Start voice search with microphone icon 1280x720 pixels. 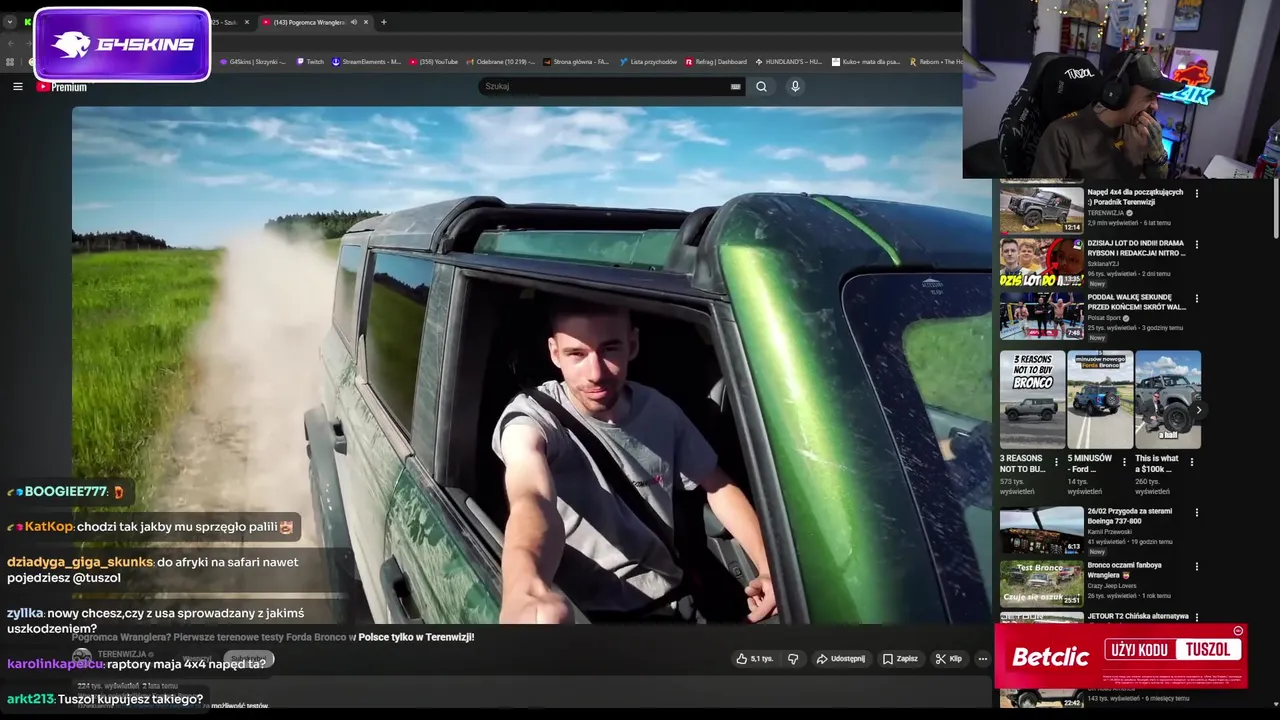click(795, 87)
